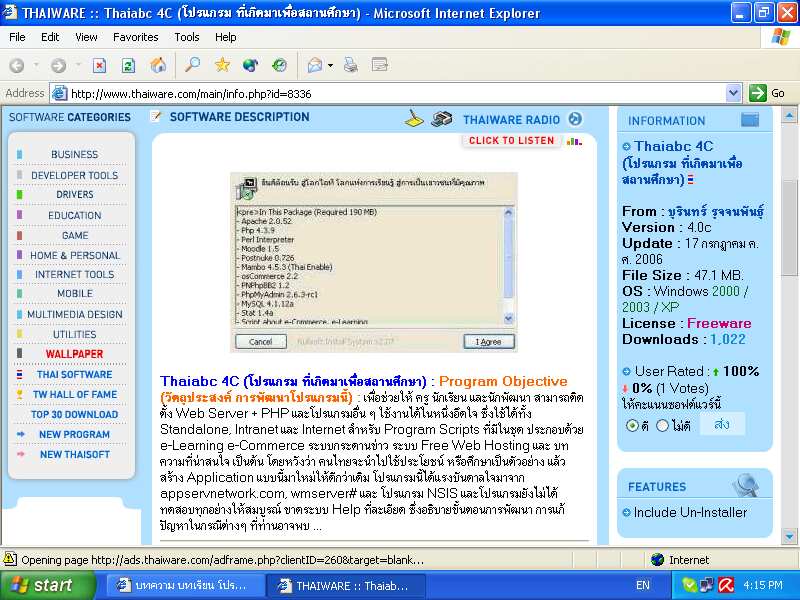
Task: Refresh the page with the green icon
Action: [128, 65]
